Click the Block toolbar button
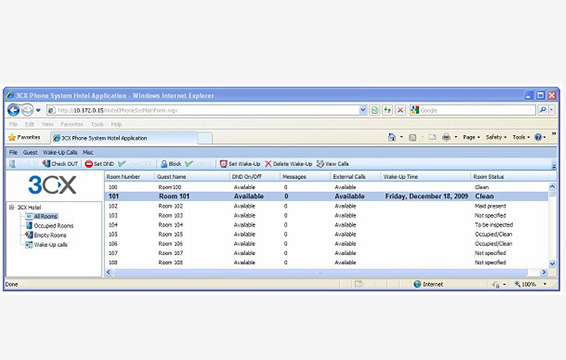Screen dimensions: 566x360 [171, 164]
